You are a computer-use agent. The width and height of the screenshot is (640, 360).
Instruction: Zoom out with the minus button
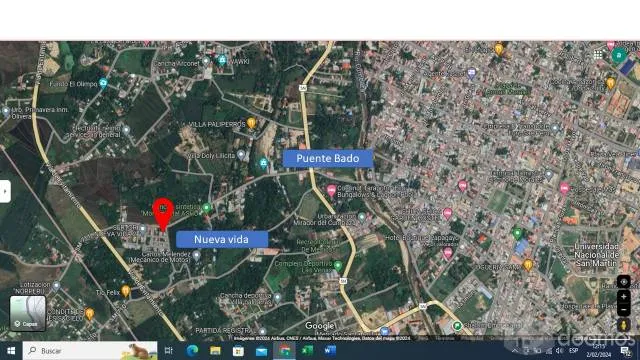click(623, 309)
